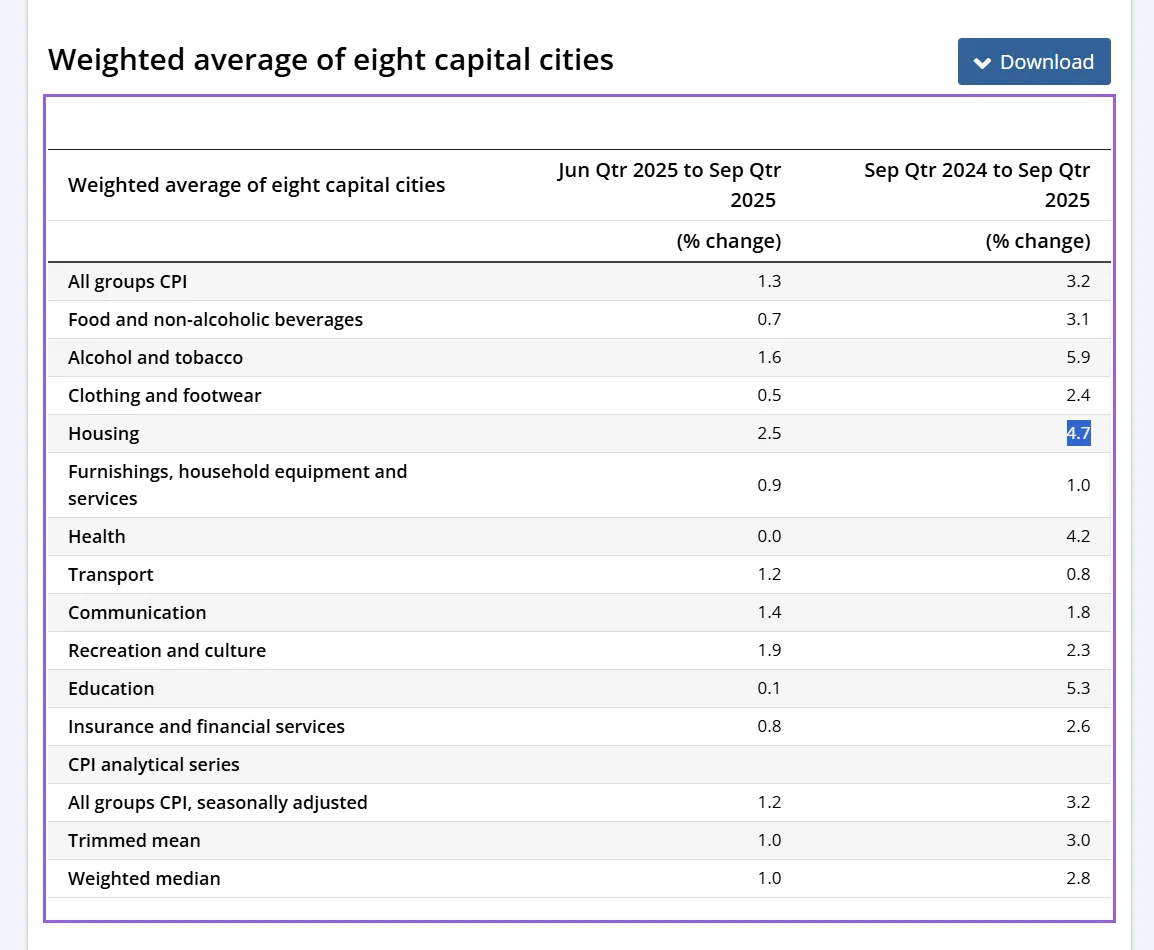Click the Education annual value 5.3
The width and height of the screenshot is (1154, 950).
tap(1077, 689)
